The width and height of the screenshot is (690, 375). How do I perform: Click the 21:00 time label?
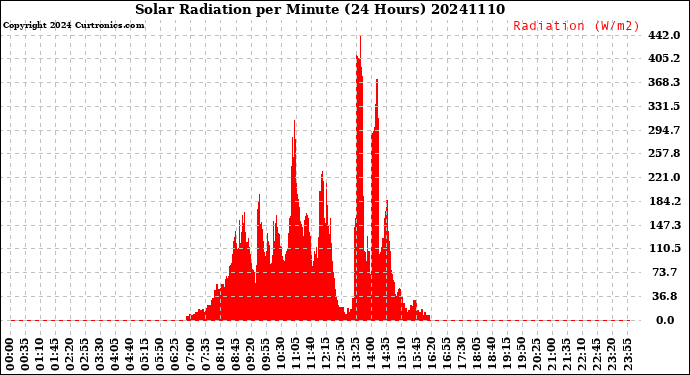(552, 355)
